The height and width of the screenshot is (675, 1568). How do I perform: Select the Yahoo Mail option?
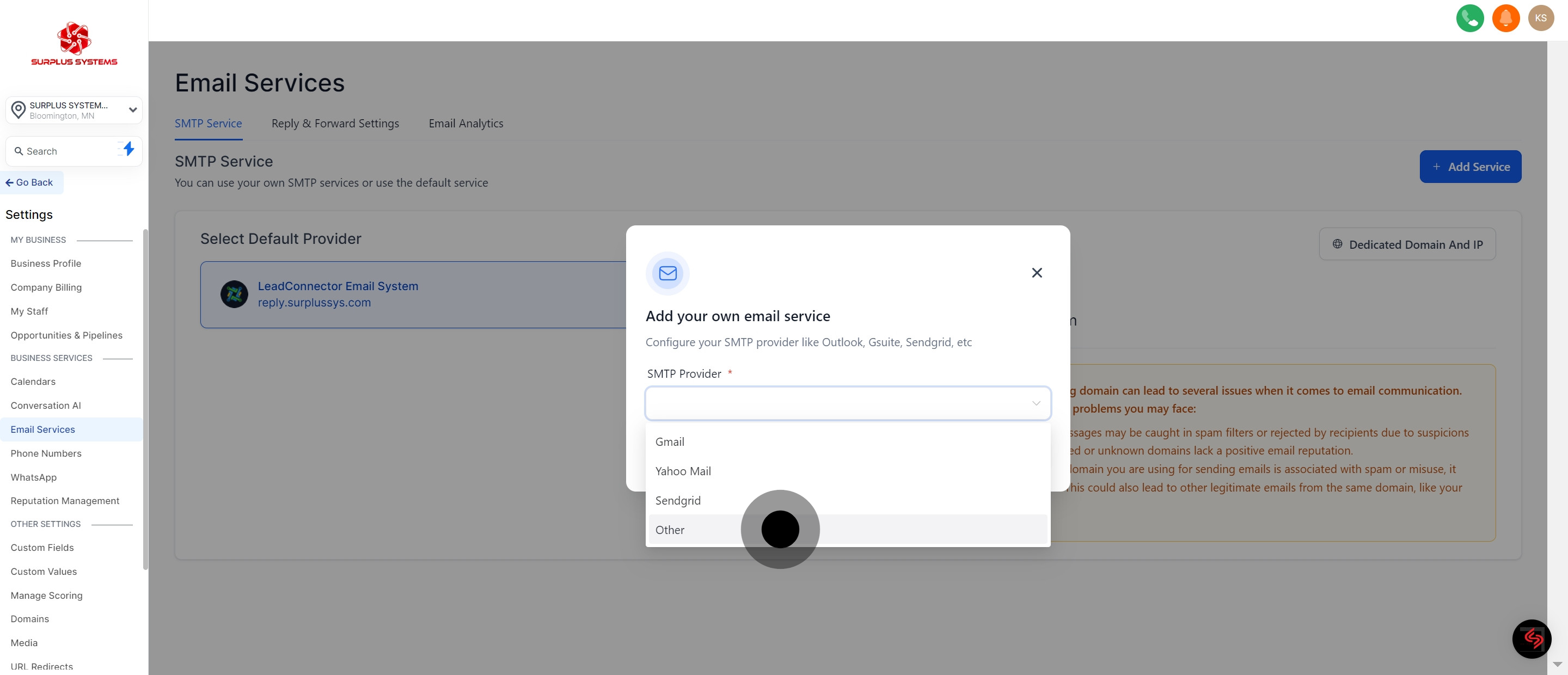(682, 471)
